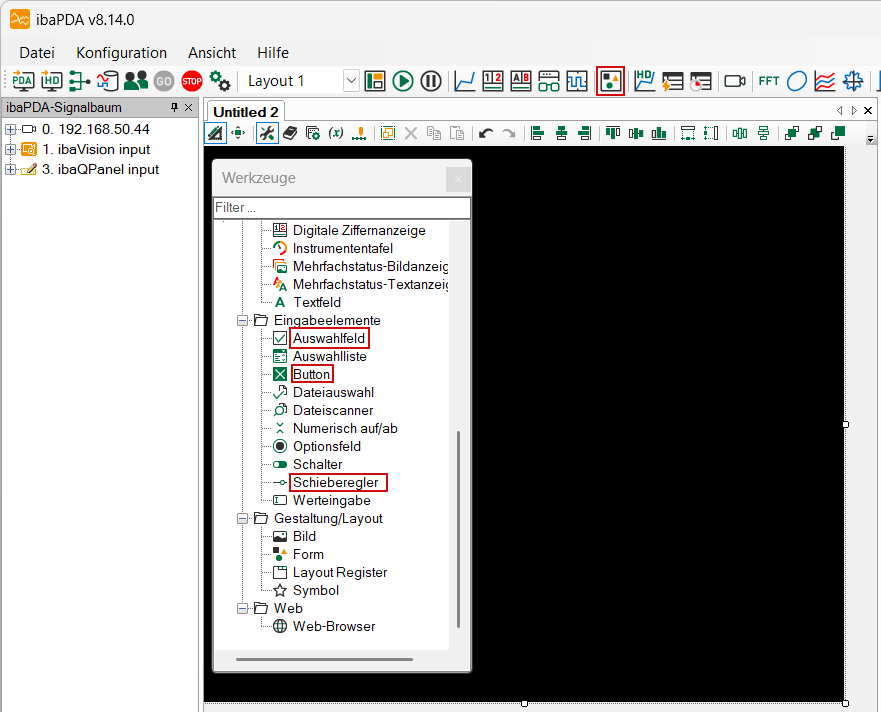Open the Konfiguration menu
Screen dimensions: 881x712
(121, 53)
